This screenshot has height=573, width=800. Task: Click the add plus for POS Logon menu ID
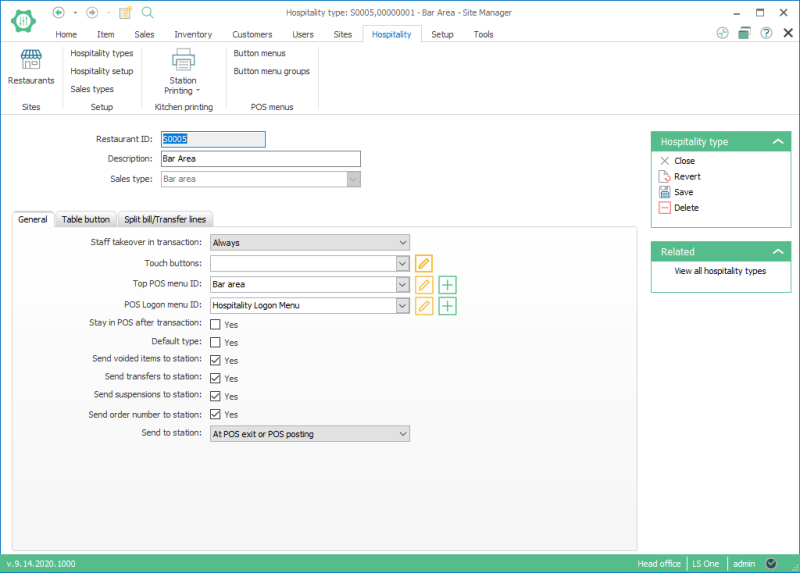click(x=447, y=306)
